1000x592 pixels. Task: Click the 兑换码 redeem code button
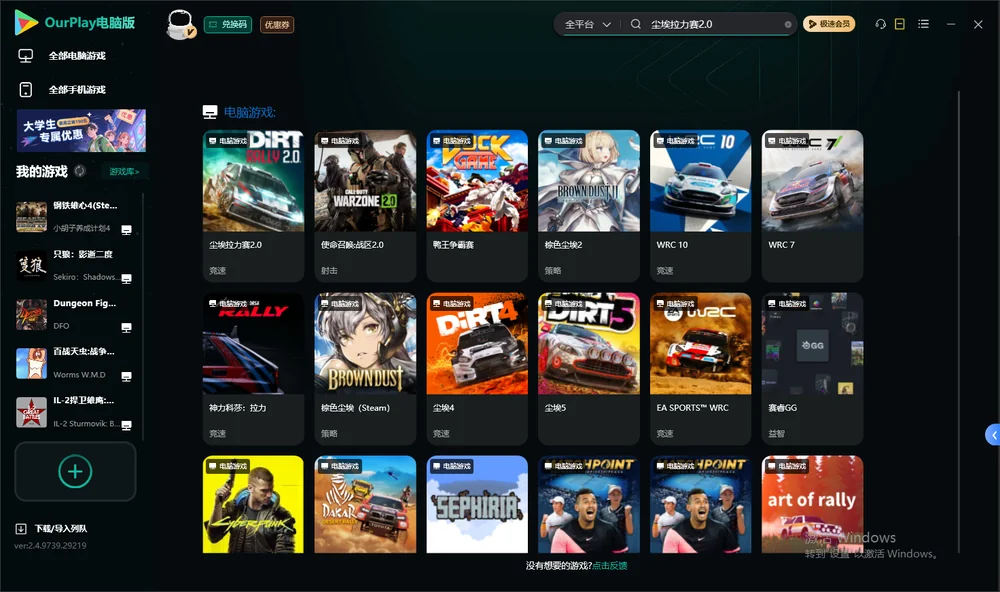coord(228,25)
